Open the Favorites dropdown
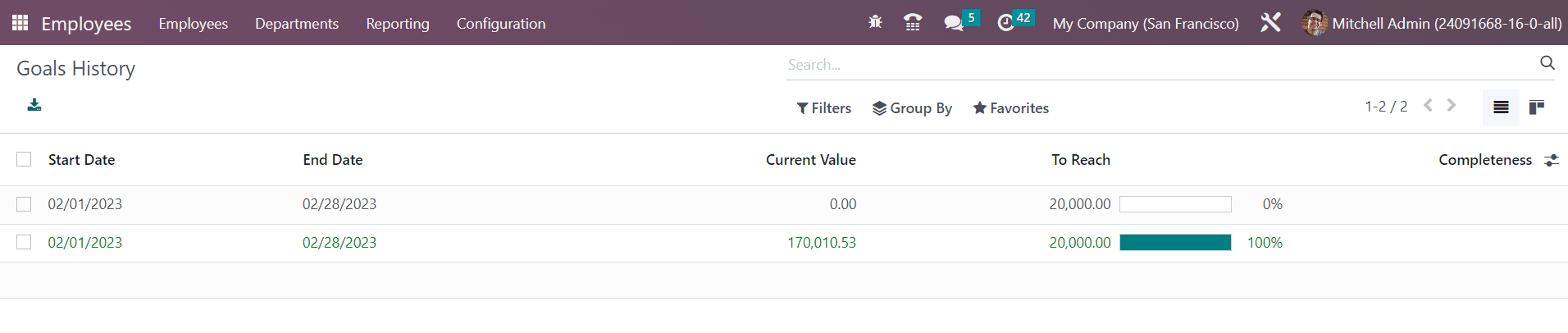This screenshot has width=1568, height=333. pyautogui.click(x=1010, y=108)
